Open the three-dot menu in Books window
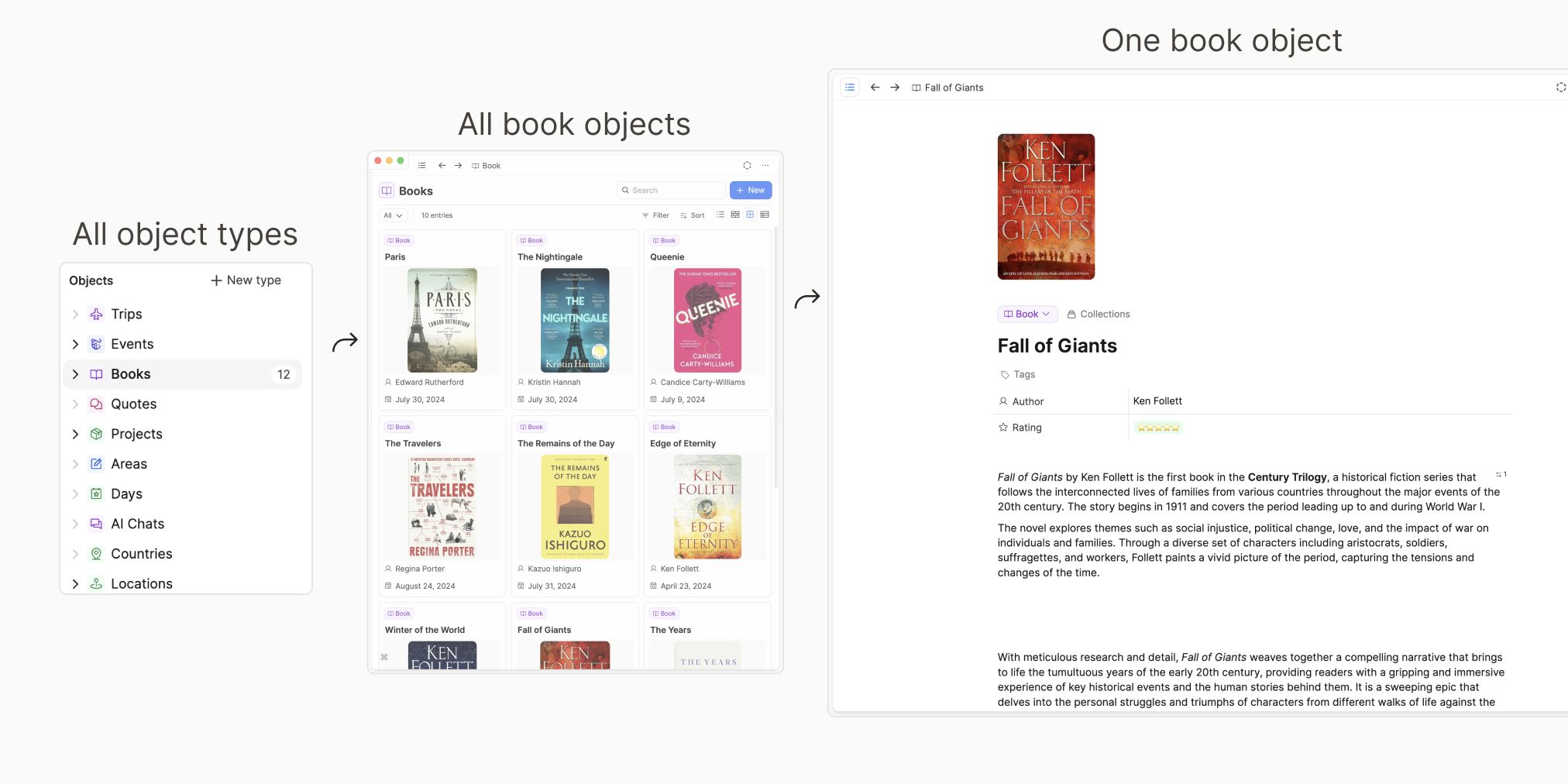Viewport: 1568px width, 784px height. pos(765,166)
